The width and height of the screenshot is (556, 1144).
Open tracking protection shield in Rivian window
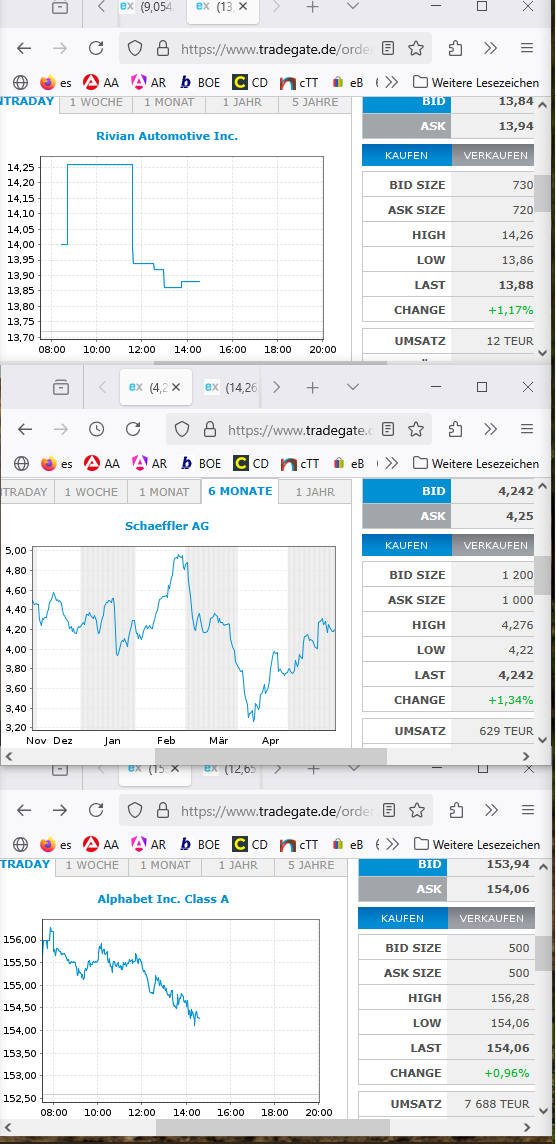(135, 49)
